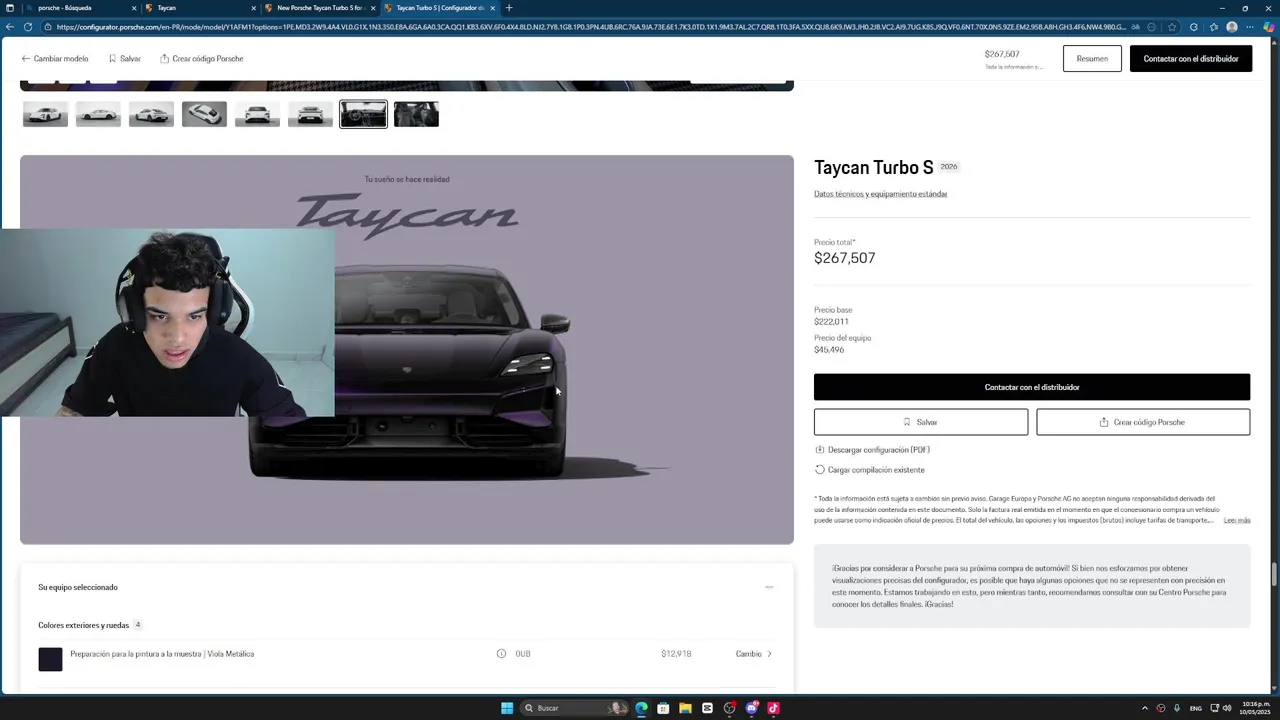The width and height of the screenshot is (1280, 720).
Task: Click 'Cargar compilación existente'
Action: point(870,470)
